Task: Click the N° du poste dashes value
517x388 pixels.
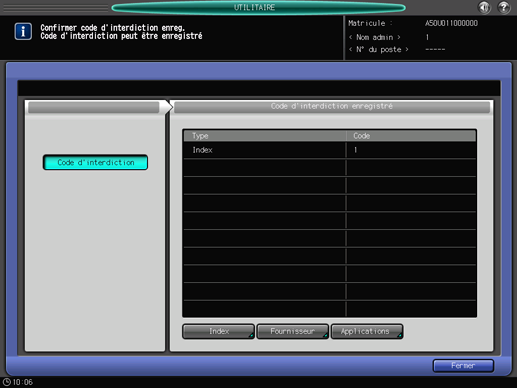Action: [435, 49]
